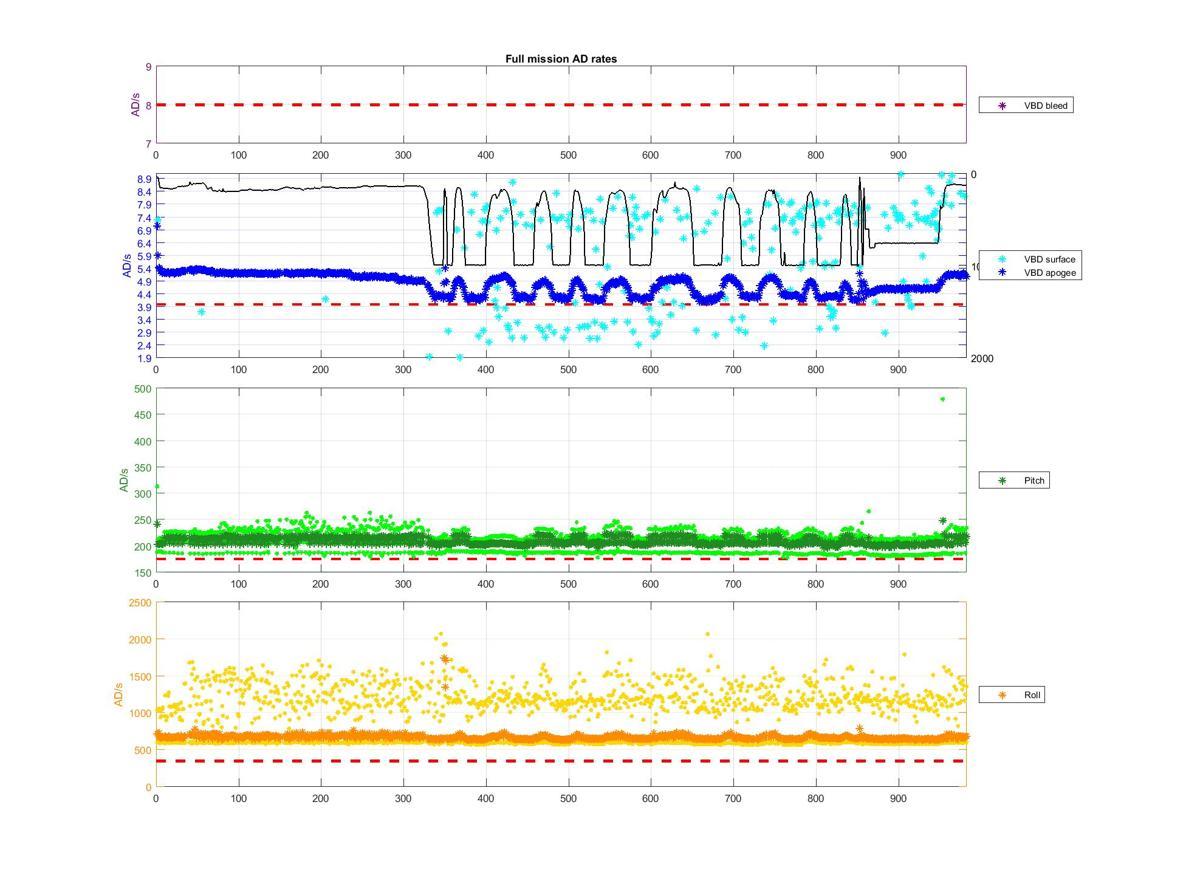The width and height of the screenshot is (1200, 885).
Task: Select the 'Roll' legend label
Action: (1032, 694)
